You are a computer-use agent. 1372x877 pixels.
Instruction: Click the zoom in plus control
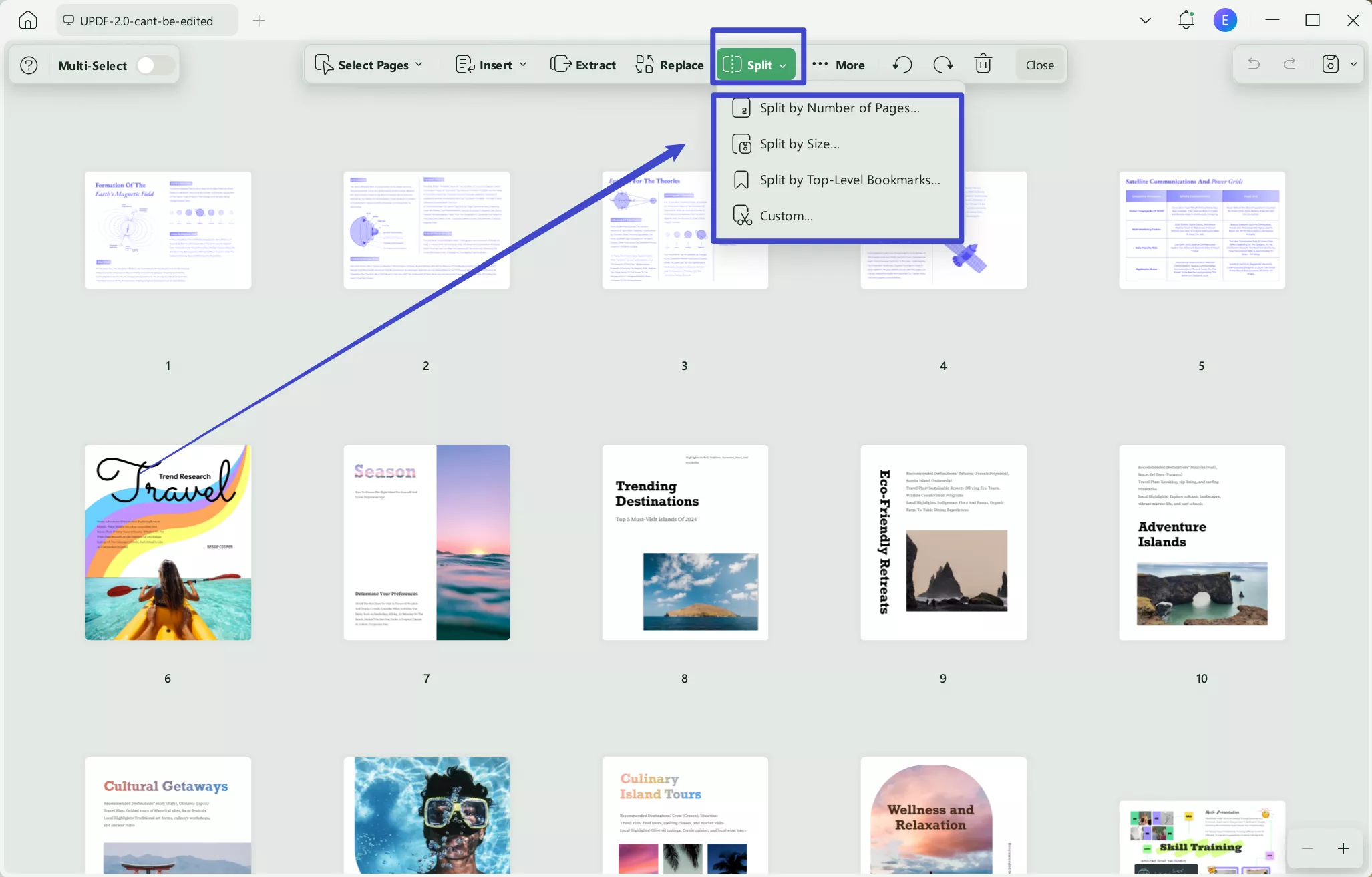coord(1345,848)
